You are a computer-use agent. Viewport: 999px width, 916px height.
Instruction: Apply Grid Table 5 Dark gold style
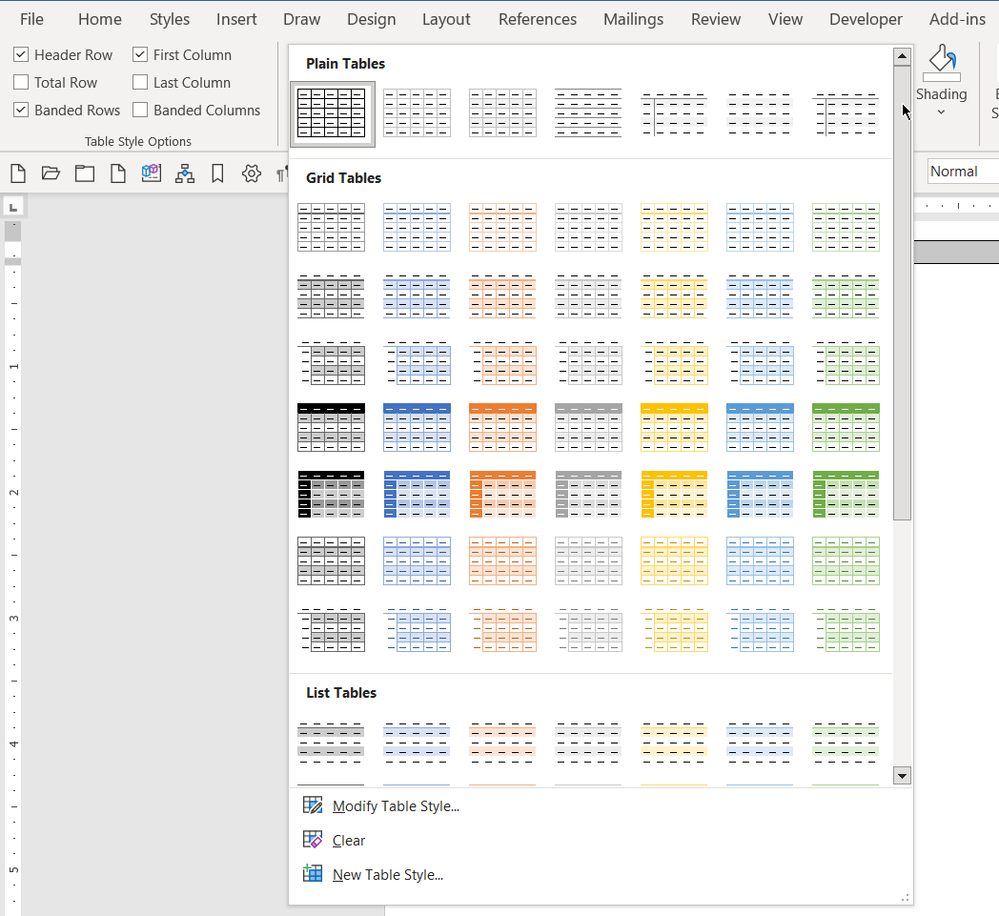(674, 494)
